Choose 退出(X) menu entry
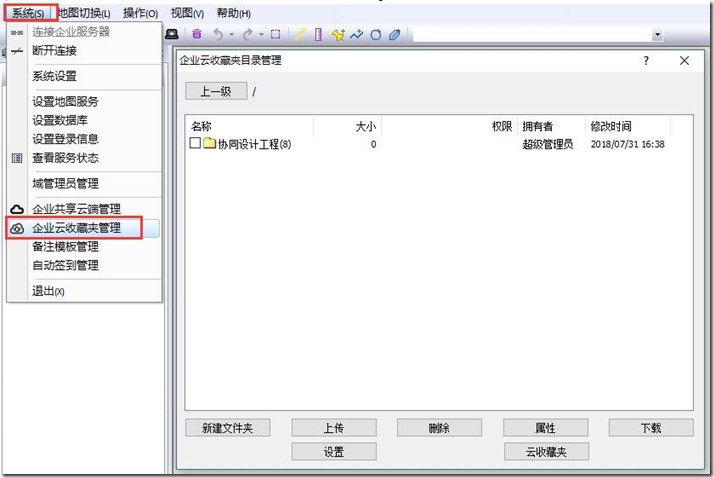Image resolution: width=714 pixels, height=478 pixels. pos(84,291)
